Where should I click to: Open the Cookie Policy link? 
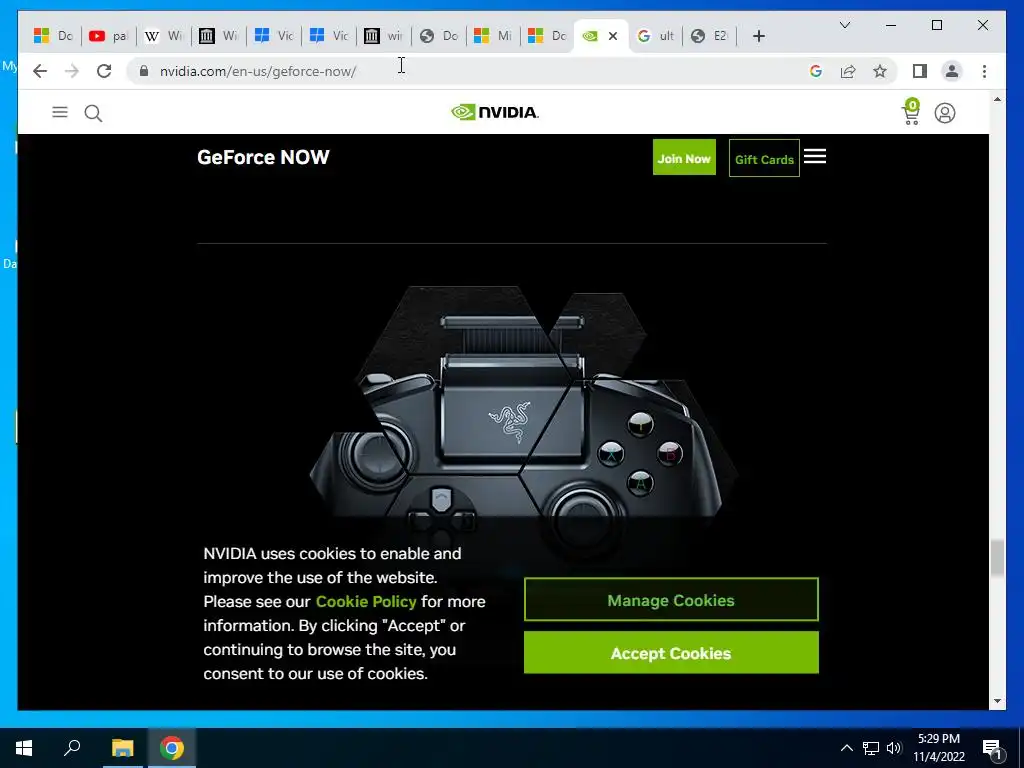pos(366,601)
